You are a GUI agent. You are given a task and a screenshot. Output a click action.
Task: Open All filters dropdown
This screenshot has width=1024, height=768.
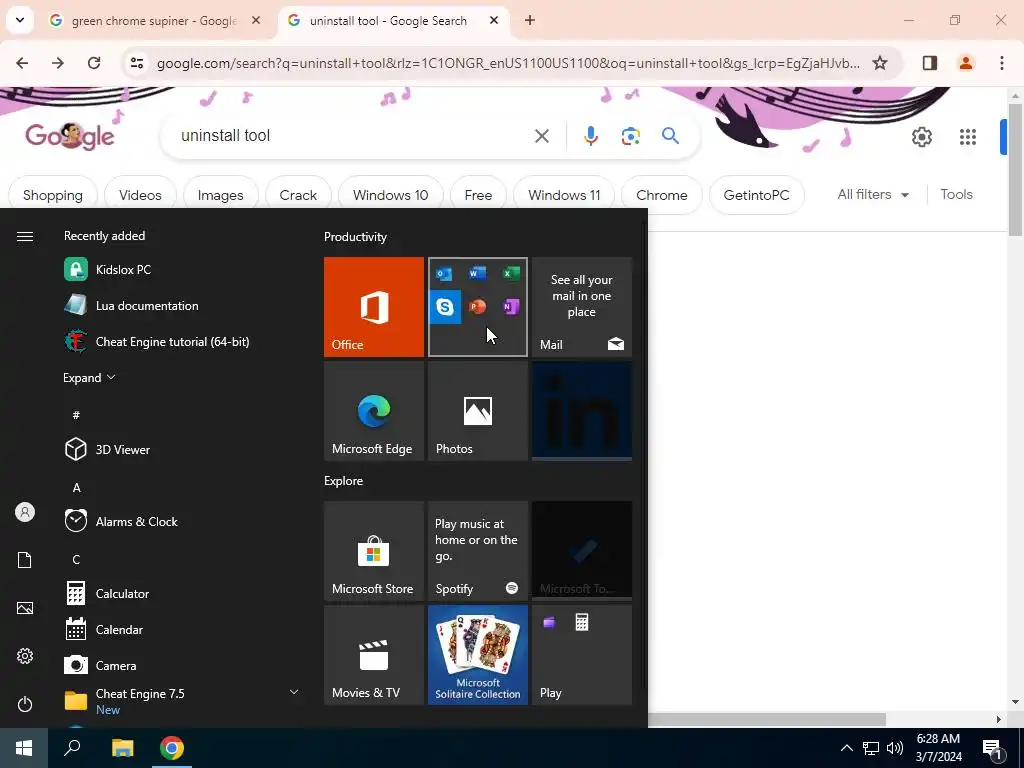click(873, 195)
